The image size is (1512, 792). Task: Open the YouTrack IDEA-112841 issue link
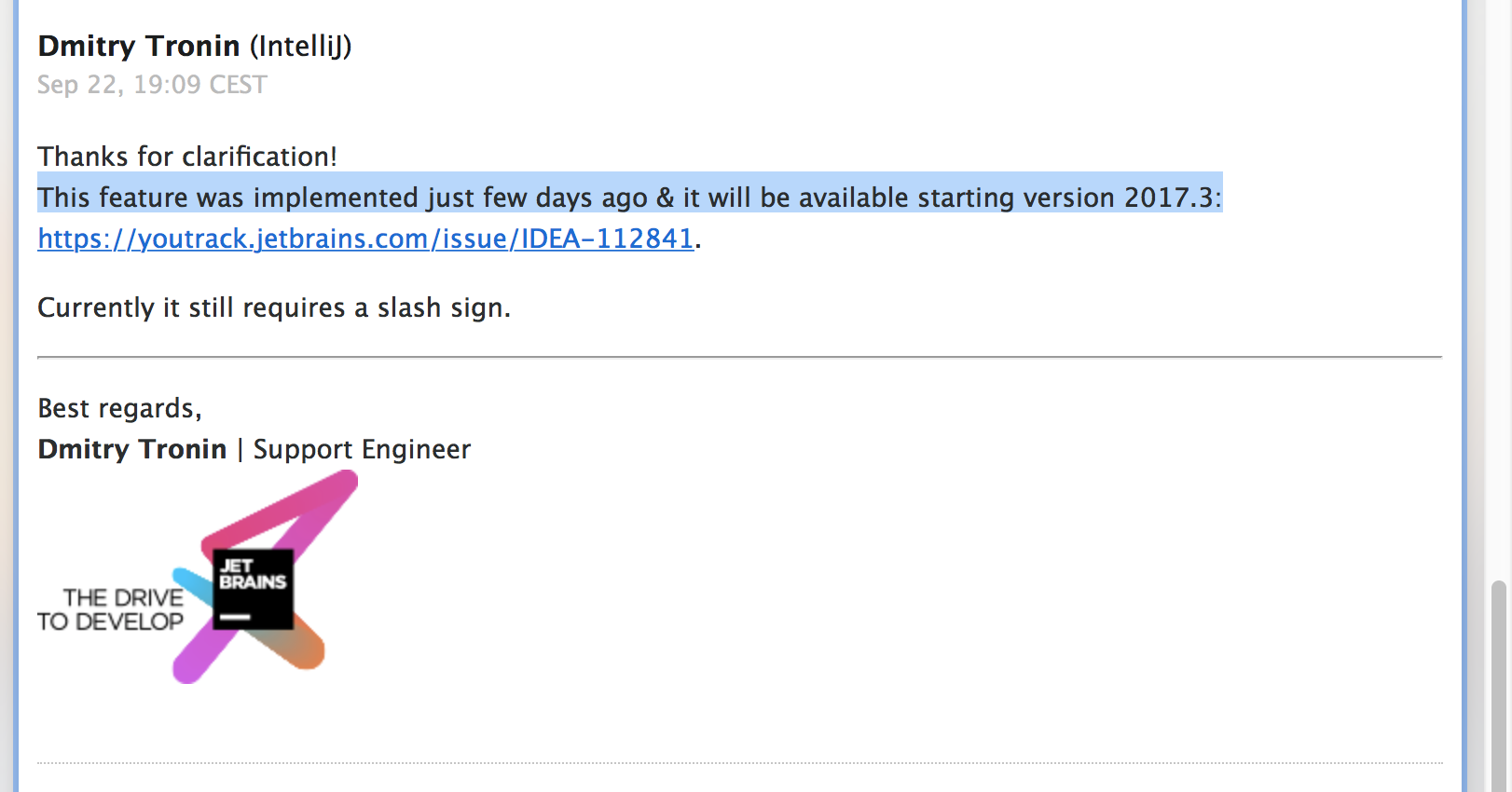click(x=365, y=239)
